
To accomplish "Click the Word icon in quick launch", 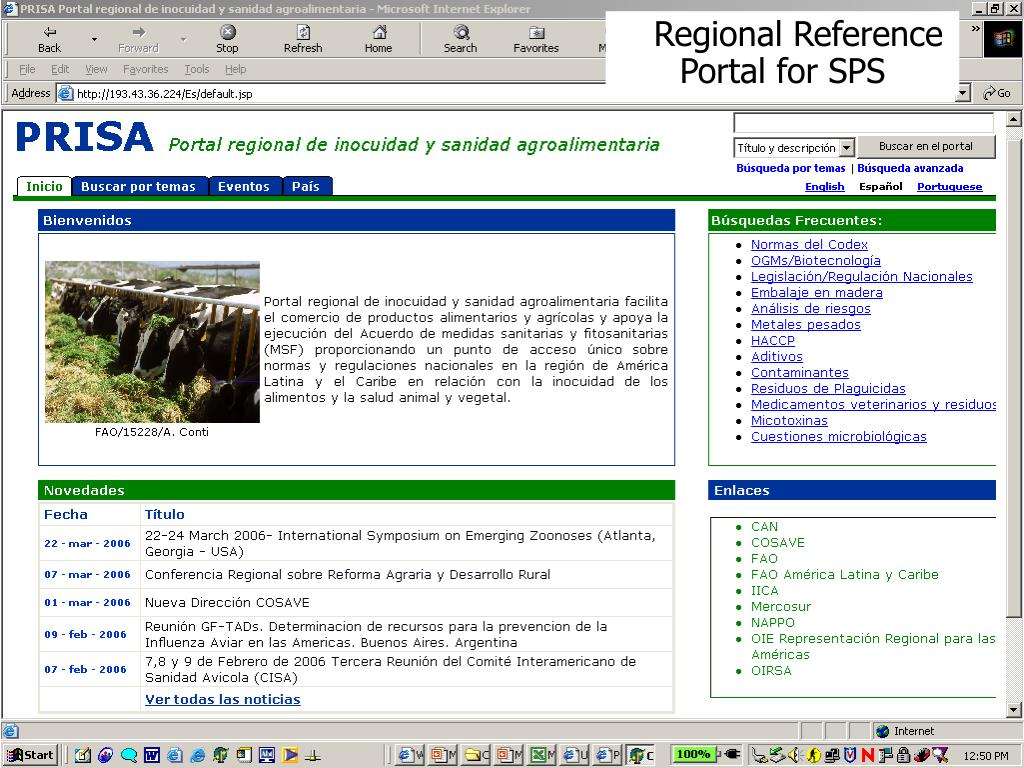I will 152,756.
